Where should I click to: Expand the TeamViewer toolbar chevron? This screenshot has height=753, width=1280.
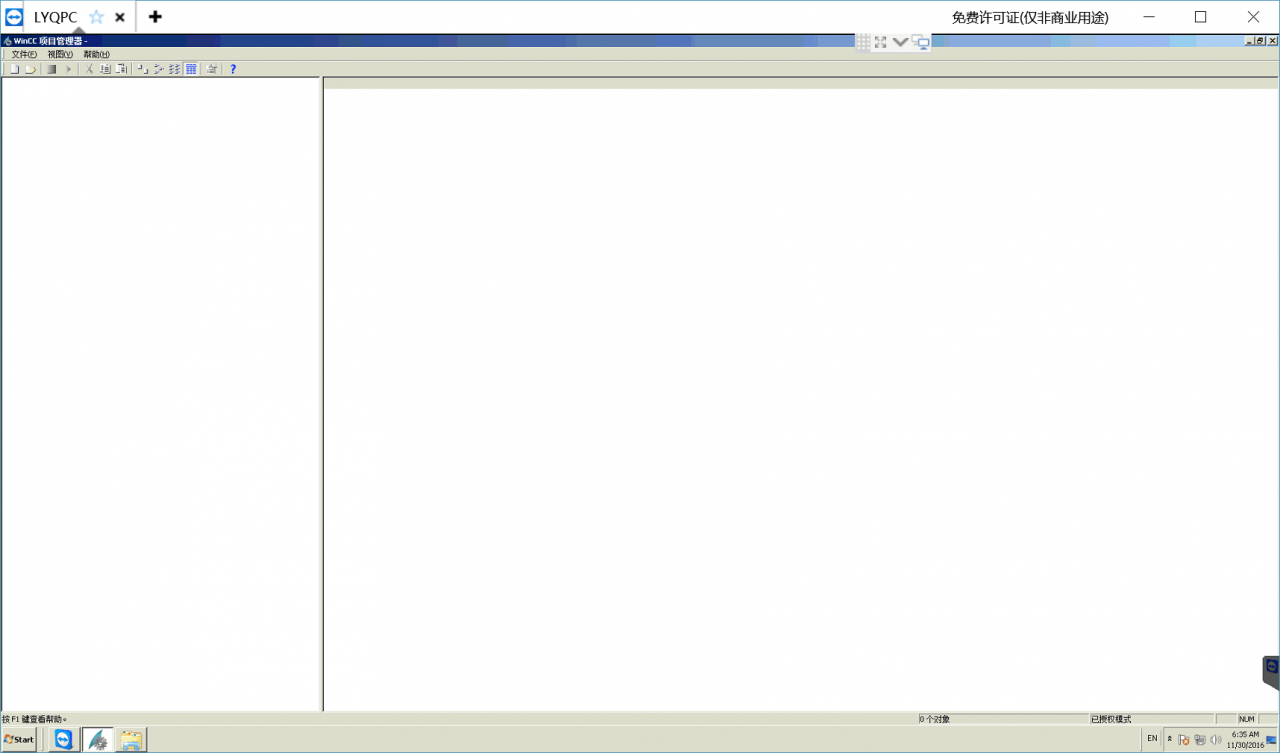click(900, 42)
